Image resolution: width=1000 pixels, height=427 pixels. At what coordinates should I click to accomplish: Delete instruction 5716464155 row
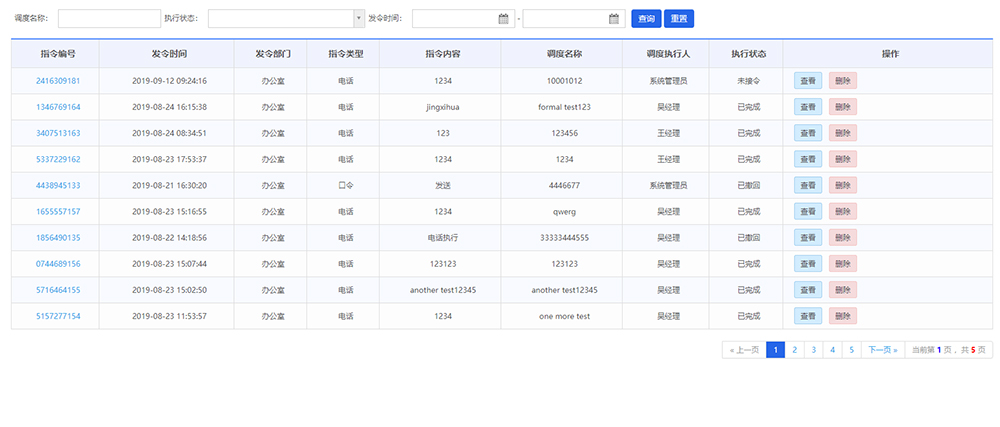(x=843, y=290)
